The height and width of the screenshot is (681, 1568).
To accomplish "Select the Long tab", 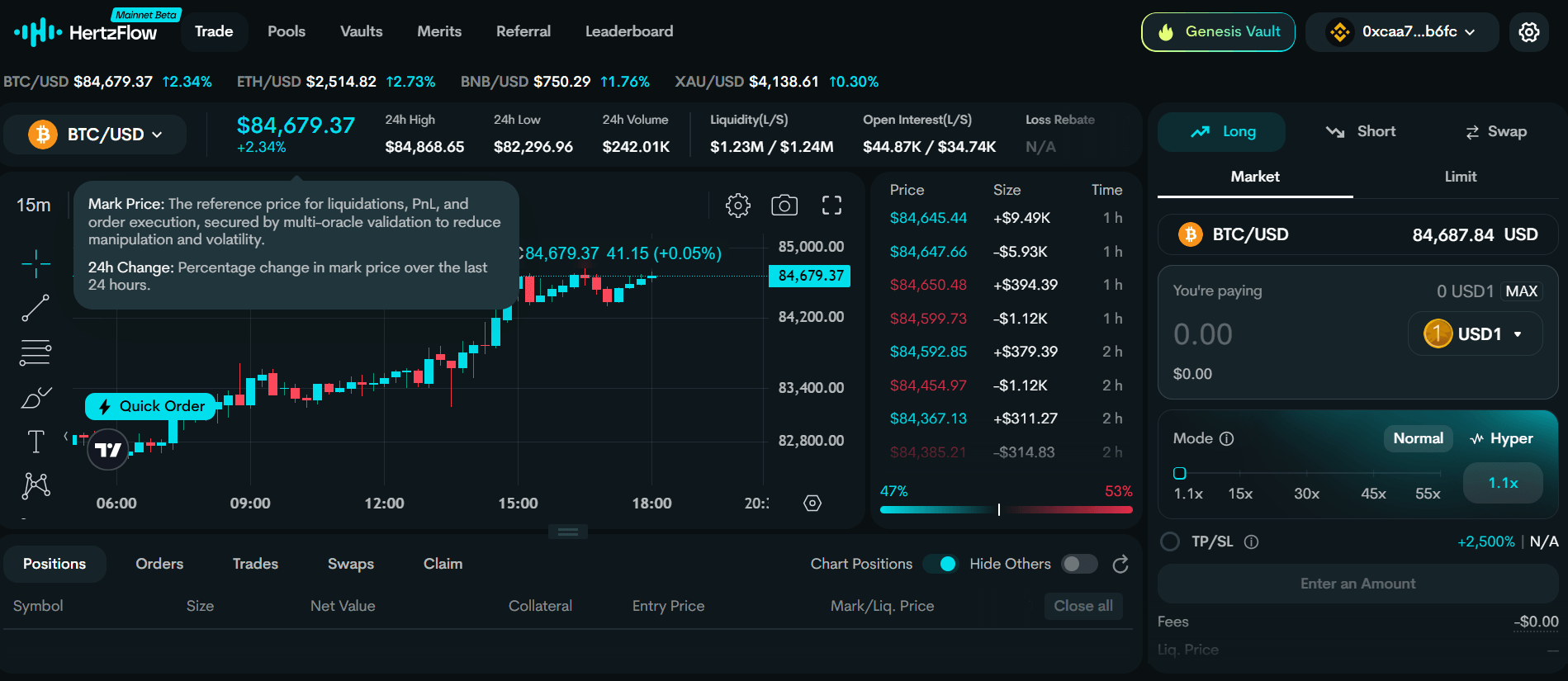I will click(1221, 131).
